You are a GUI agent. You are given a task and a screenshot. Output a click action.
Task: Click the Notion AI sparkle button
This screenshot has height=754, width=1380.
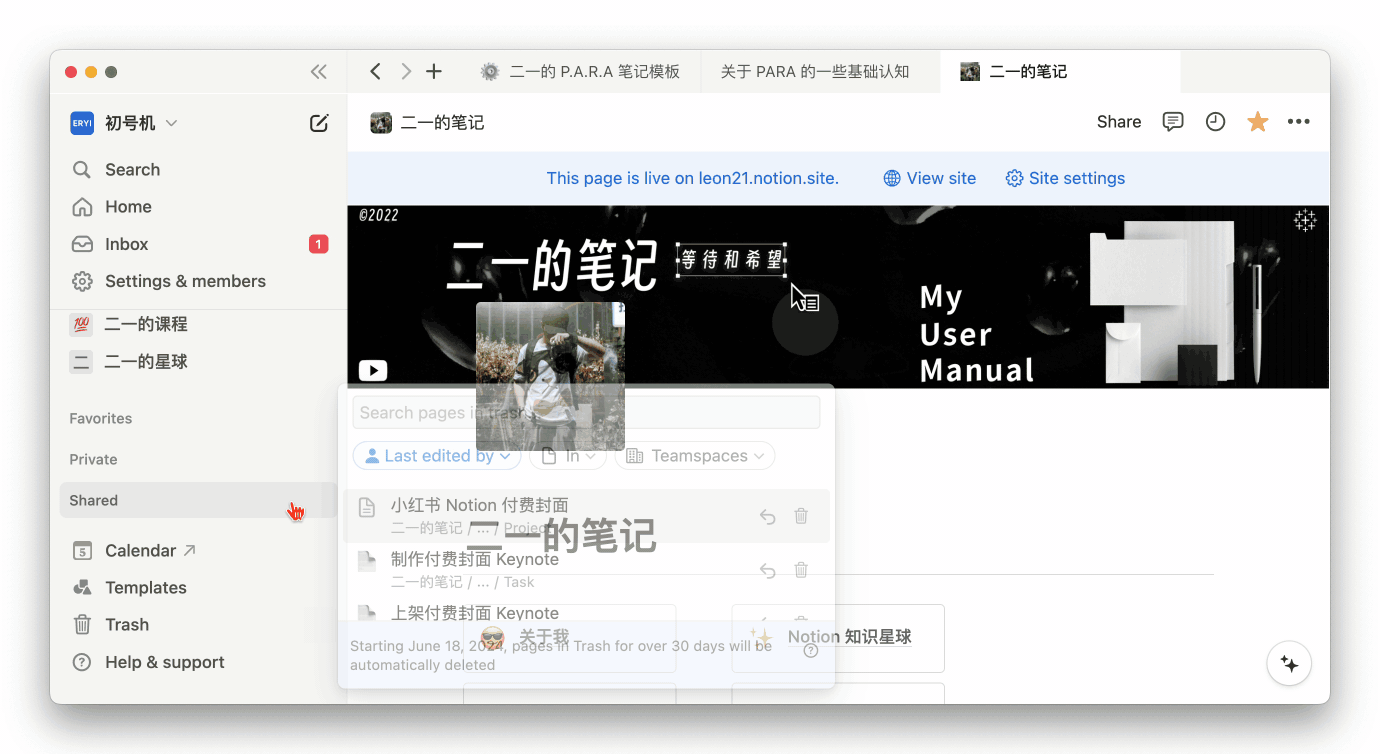[x=1289, y=664]
